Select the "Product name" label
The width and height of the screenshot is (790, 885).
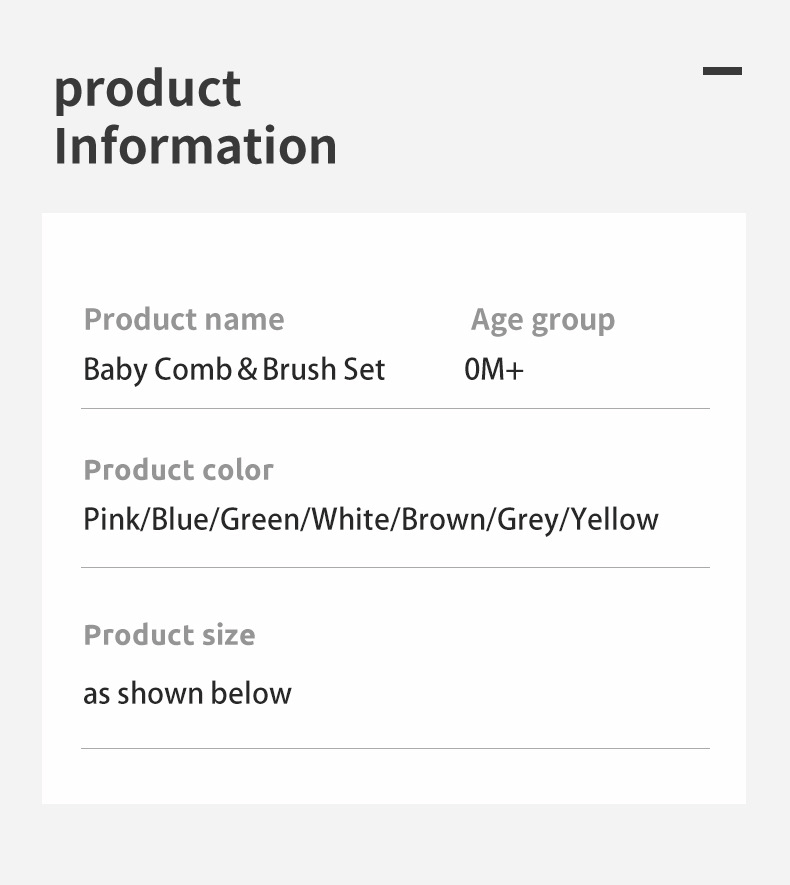point(184,320)
